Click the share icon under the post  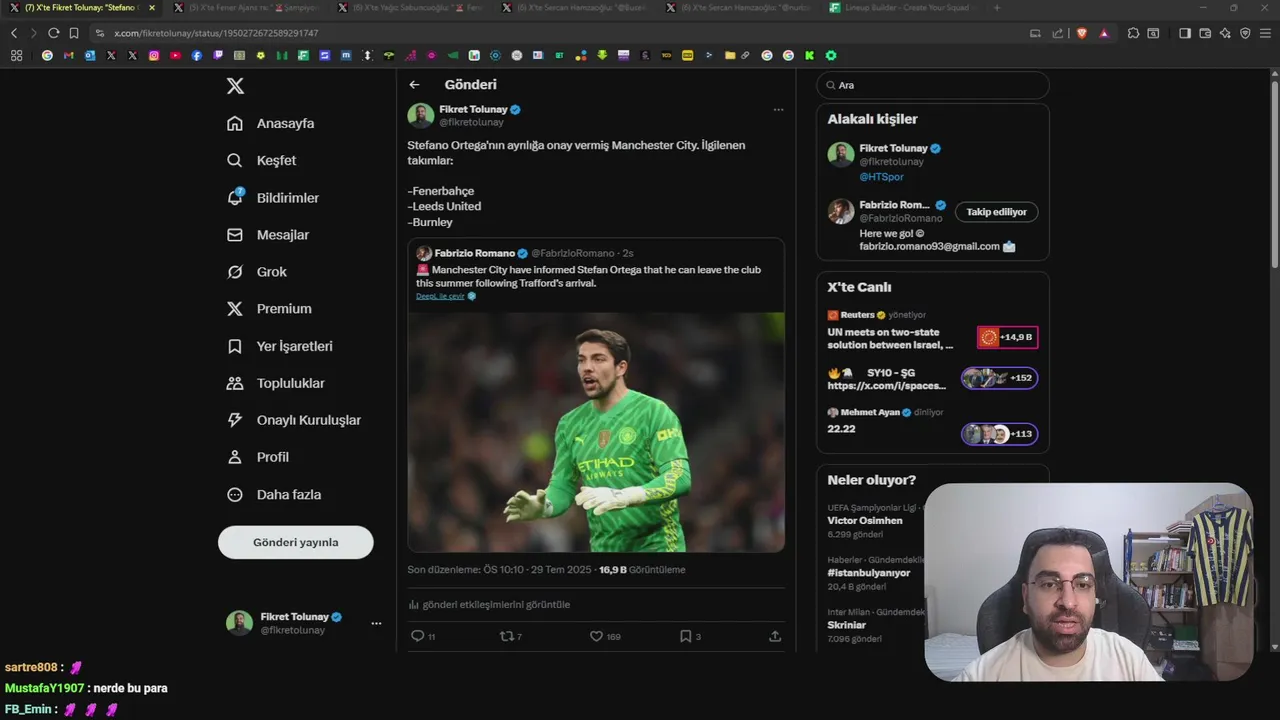coord(775,636)
